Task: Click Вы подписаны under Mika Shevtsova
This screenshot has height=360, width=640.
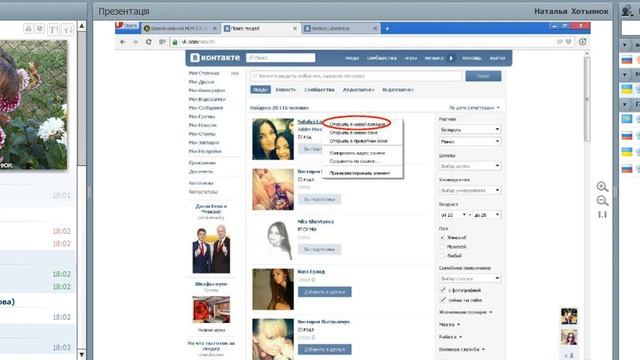Action: [x=319, y=249]
